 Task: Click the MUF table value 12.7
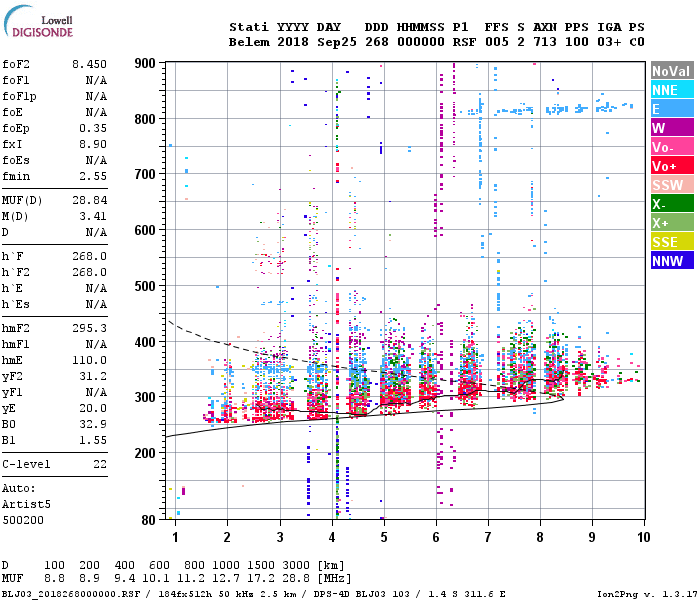[x=226, y=579]
